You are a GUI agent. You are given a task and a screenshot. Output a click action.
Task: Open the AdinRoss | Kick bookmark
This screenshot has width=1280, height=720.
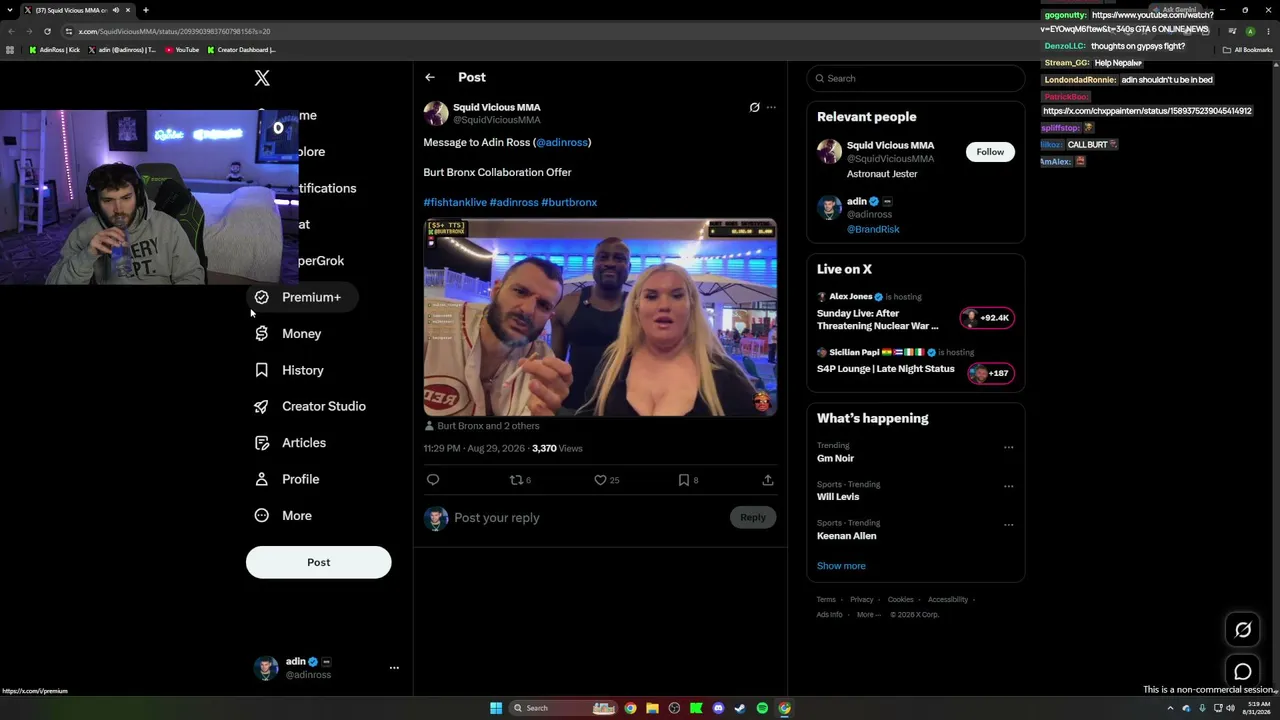(x=55, y=50)
